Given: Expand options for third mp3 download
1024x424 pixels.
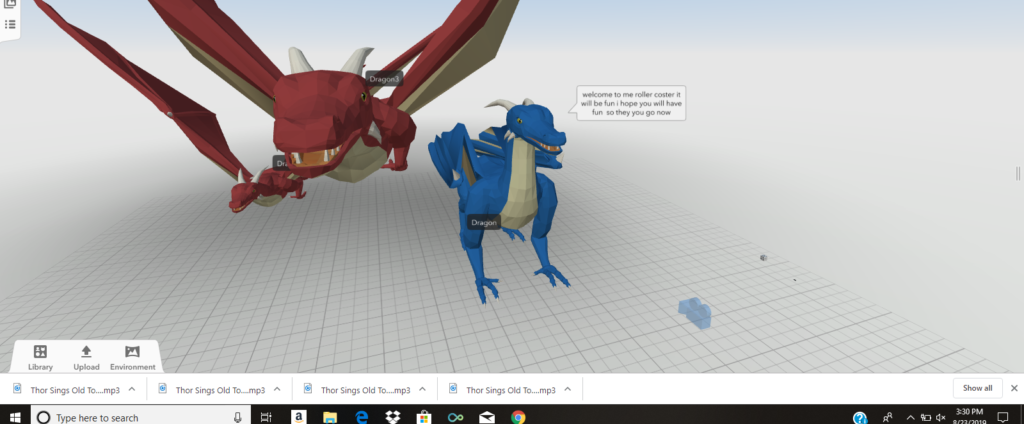Looking at the screenshot, I should (423, 389).
